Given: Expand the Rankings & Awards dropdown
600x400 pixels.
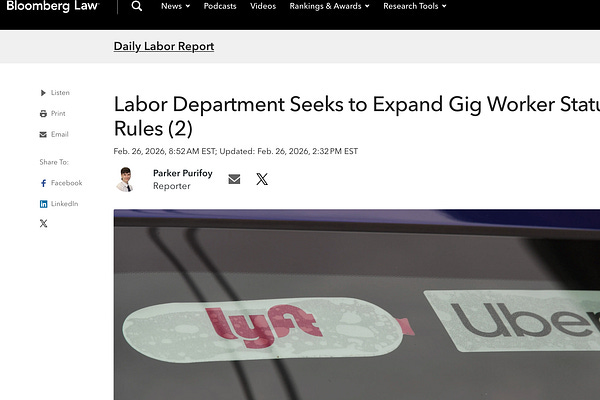Looking at the screenshot, I should tap(329, 6).
